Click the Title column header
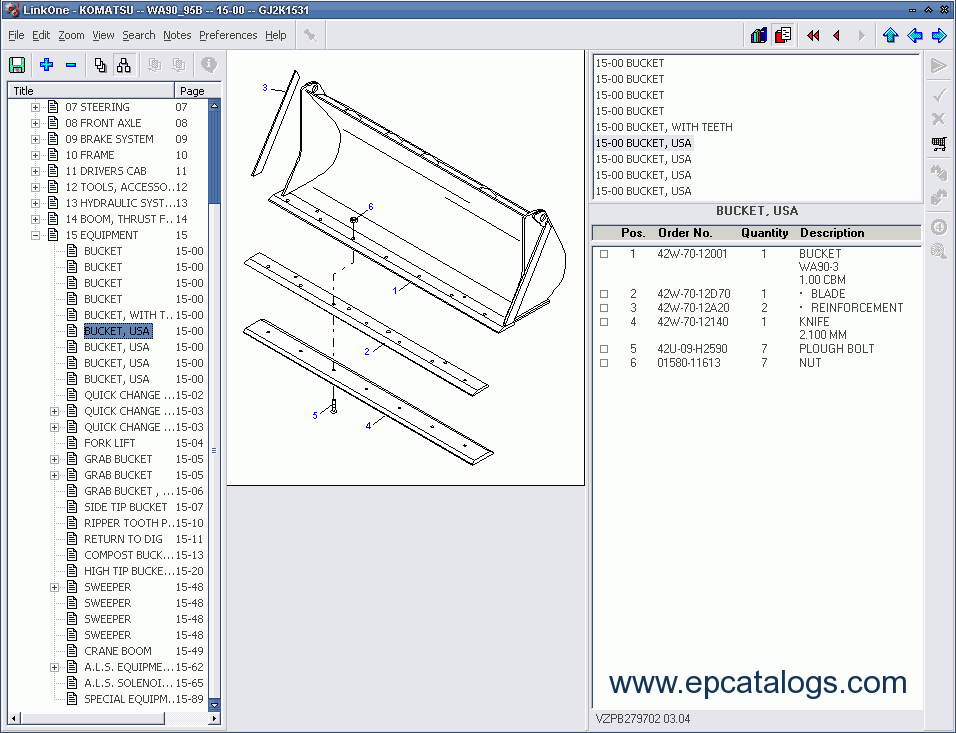The image size is (956, 733). point(91,91)
